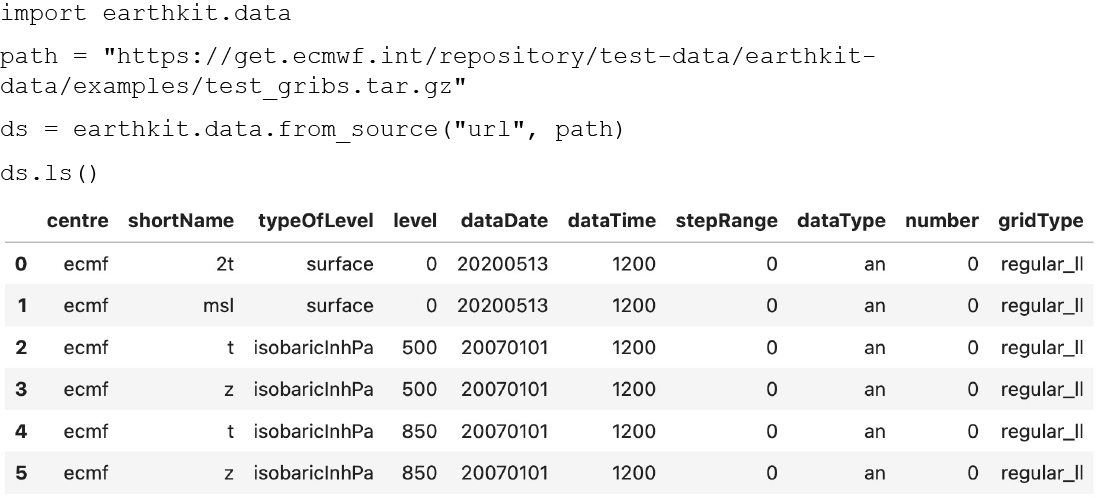Select the 20200513 date in row 0
1100x498 pixels.
[502, 264]
